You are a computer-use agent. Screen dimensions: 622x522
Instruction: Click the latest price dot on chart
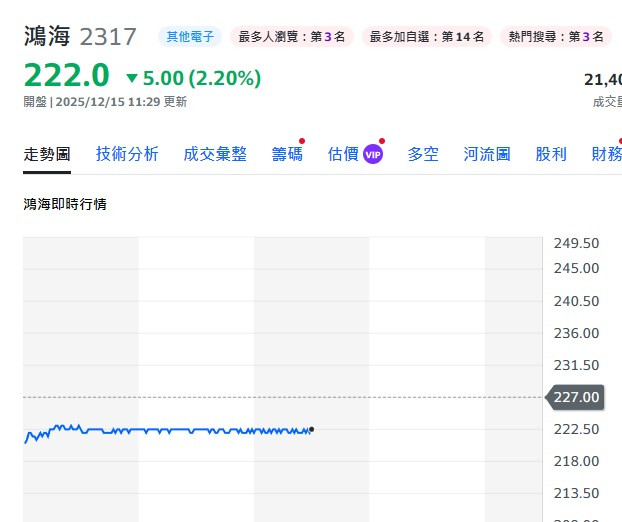click(x=311, y=429)
